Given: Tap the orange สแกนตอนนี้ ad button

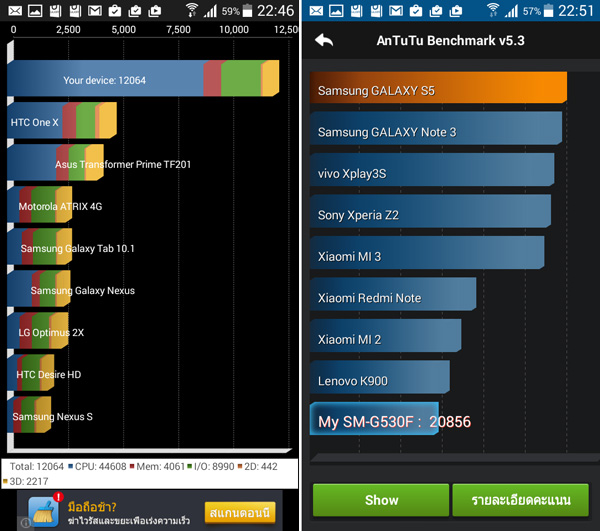Looking at the screenshot, I should pos(240,513).
